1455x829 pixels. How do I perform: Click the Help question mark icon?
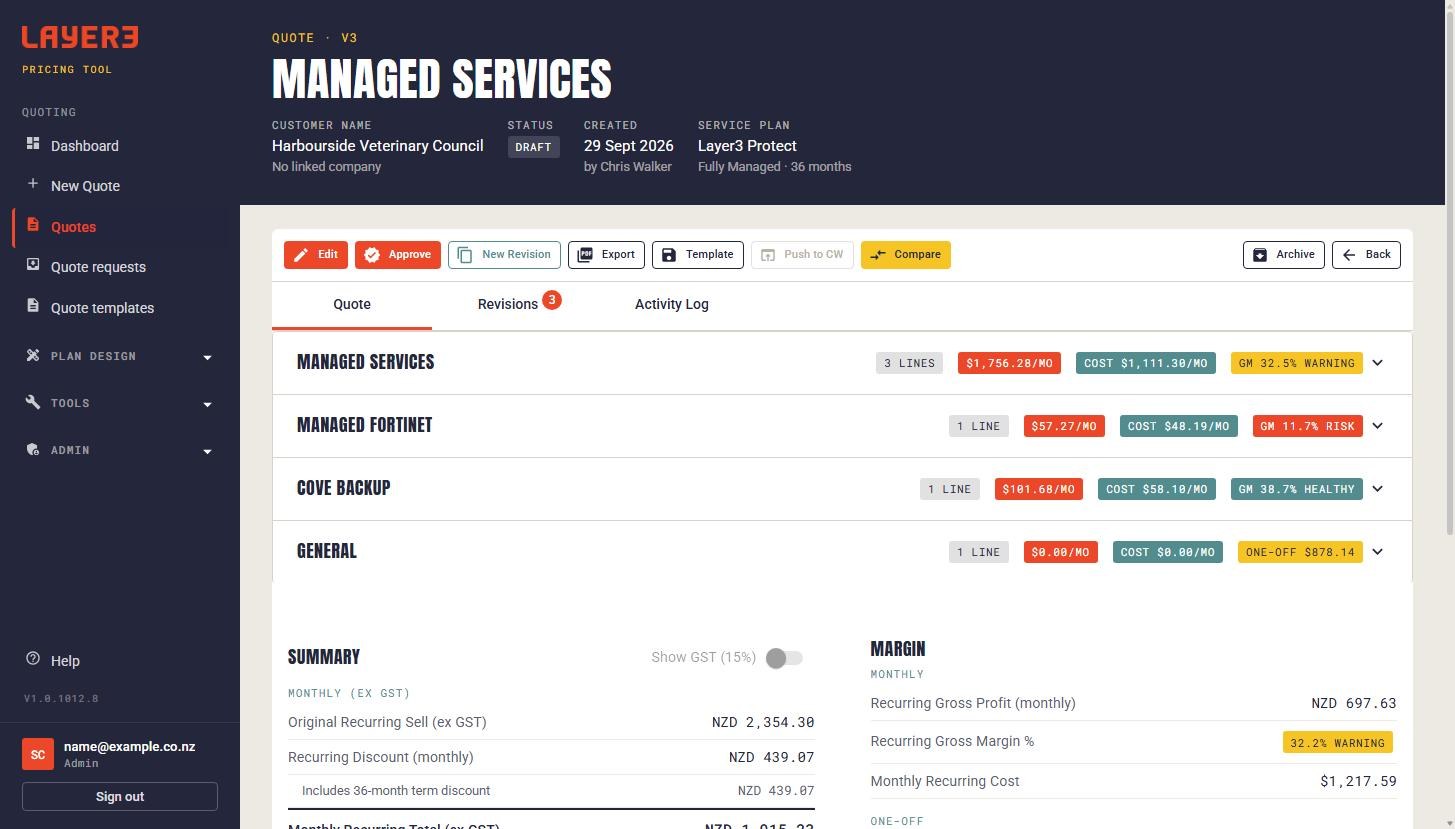click(33, 659)
